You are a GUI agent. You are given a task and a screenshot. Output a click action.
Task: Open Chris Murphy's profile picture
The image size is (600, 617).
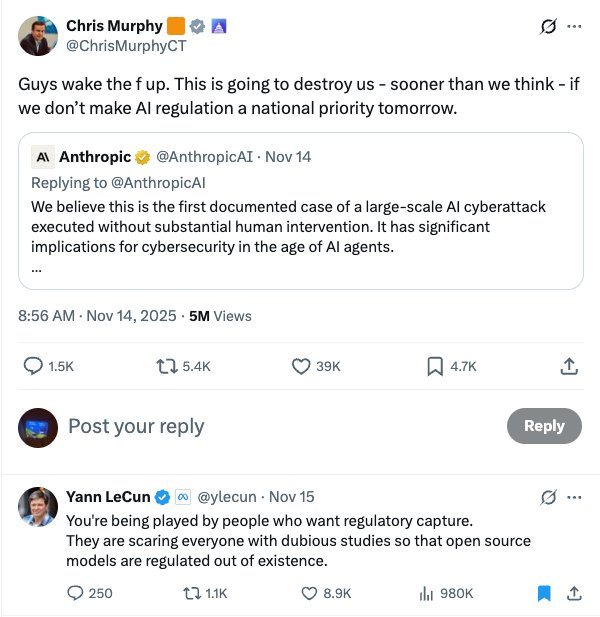coord(38,35)
